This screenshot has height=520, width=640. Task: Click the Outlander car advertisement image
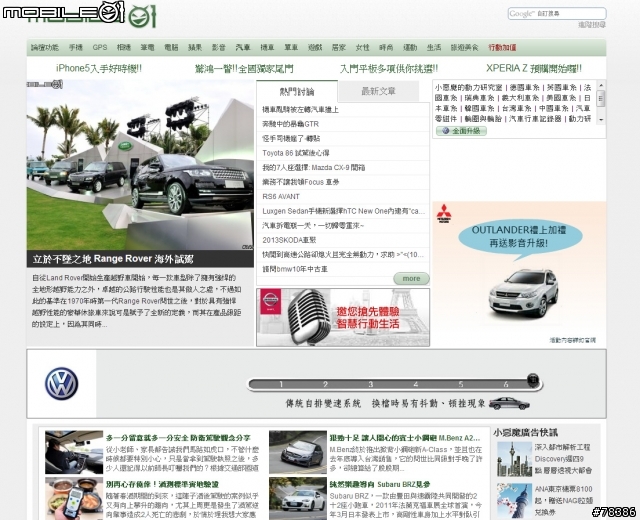tap(519, 273)
